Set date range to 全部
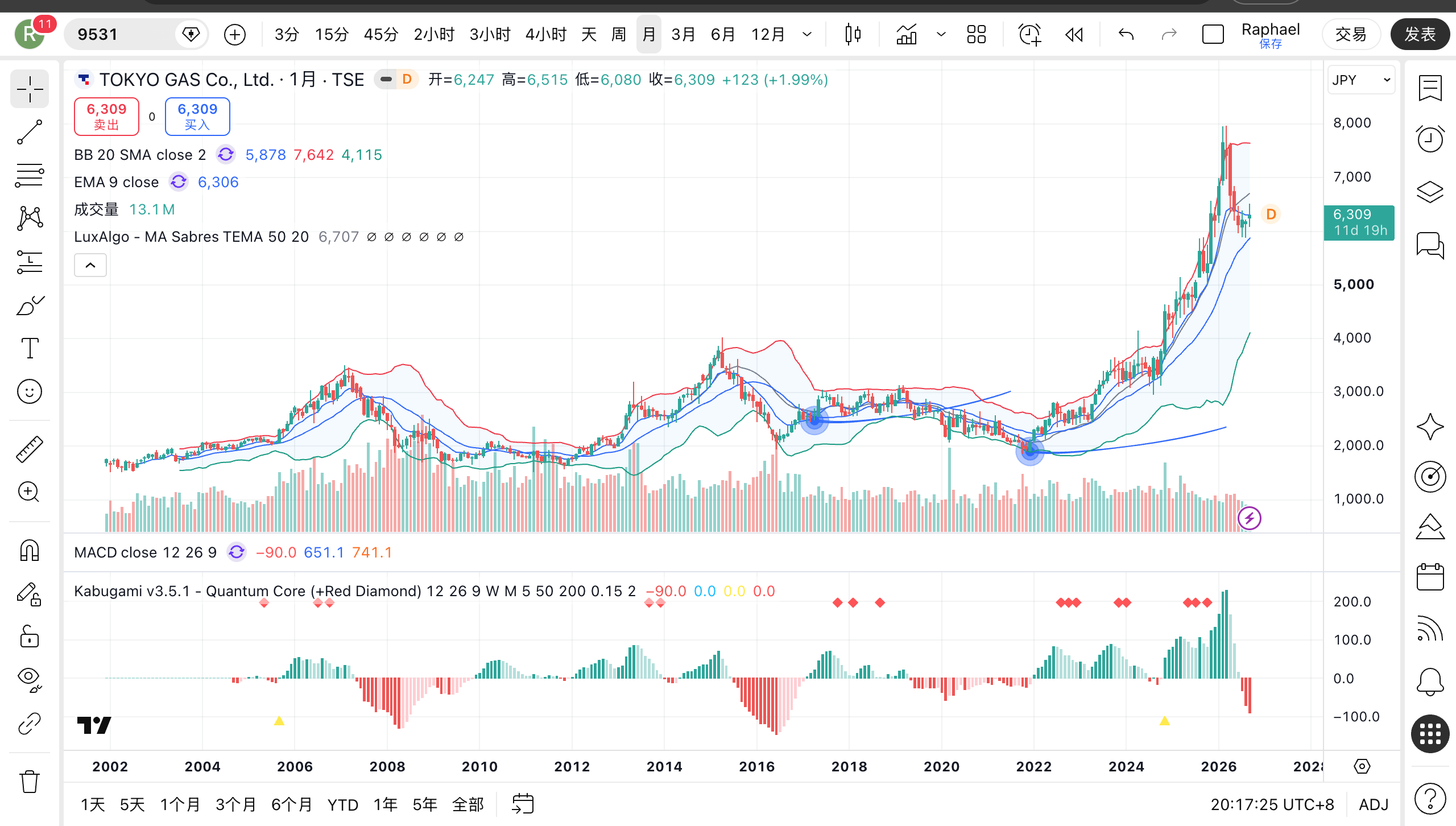The image size is (1456, 826). point(468,804)
